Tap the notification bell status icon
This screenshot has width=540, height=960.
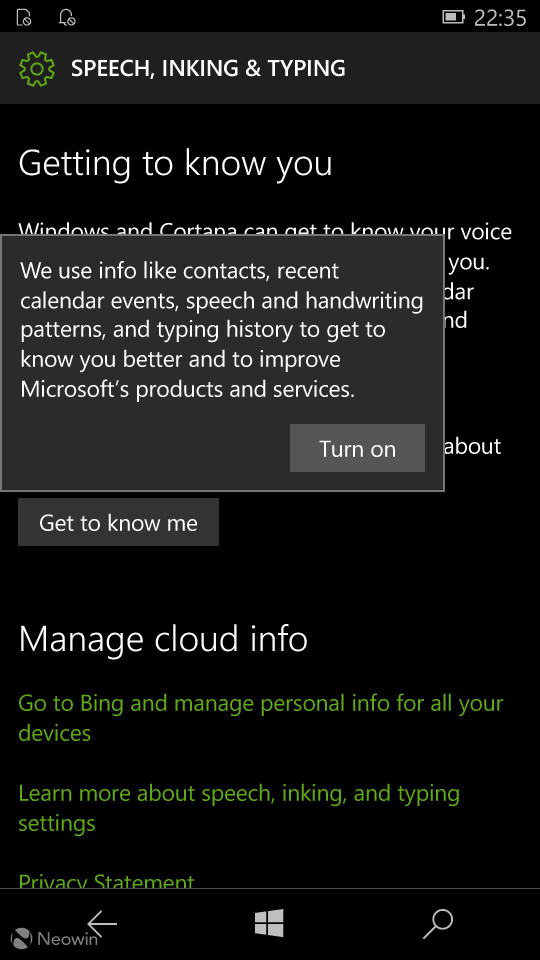(66, 18)
